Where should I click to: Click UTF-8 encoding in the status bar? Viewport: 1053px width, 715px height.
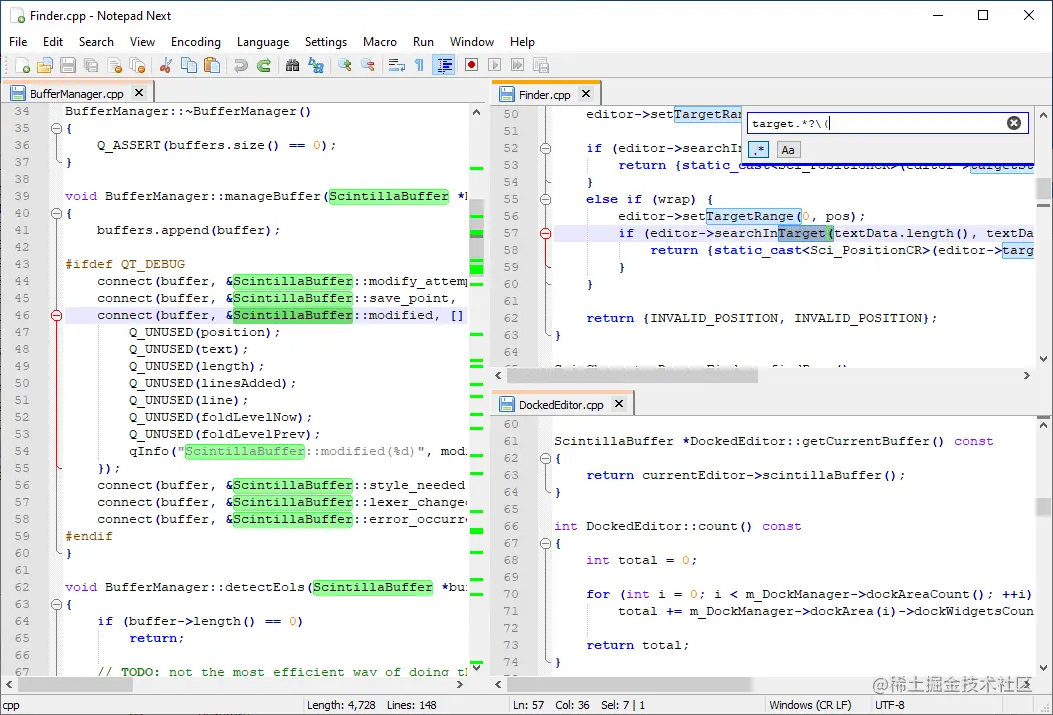point(889,705)
